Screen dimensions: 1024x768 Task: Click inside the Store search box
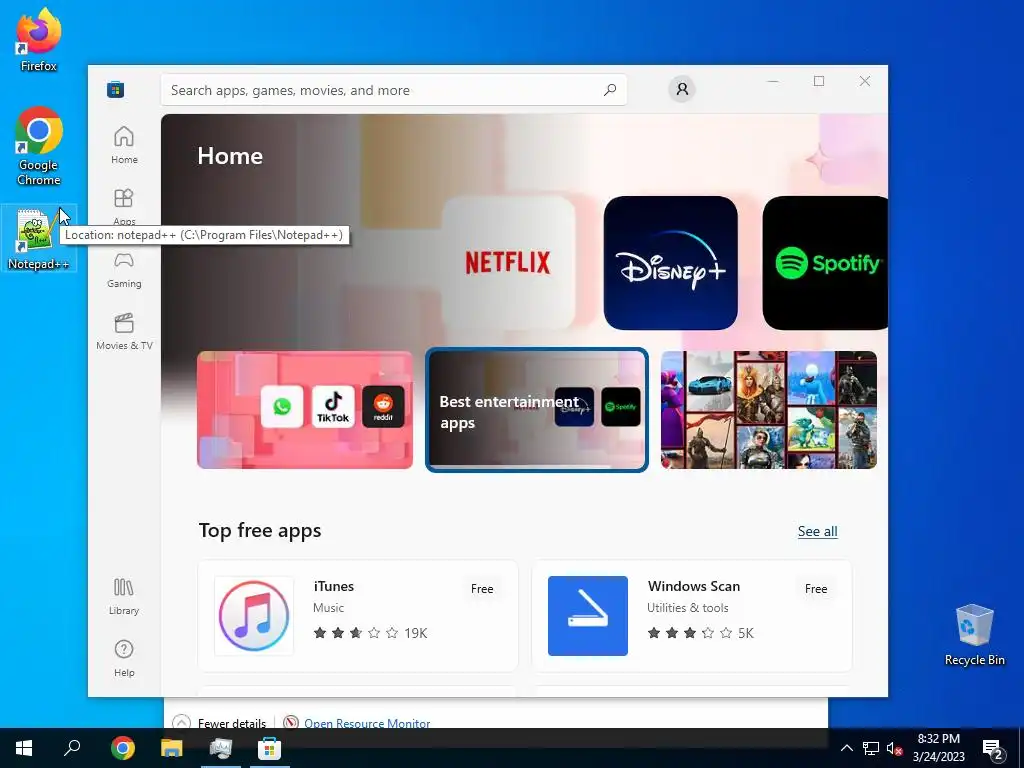393,89
